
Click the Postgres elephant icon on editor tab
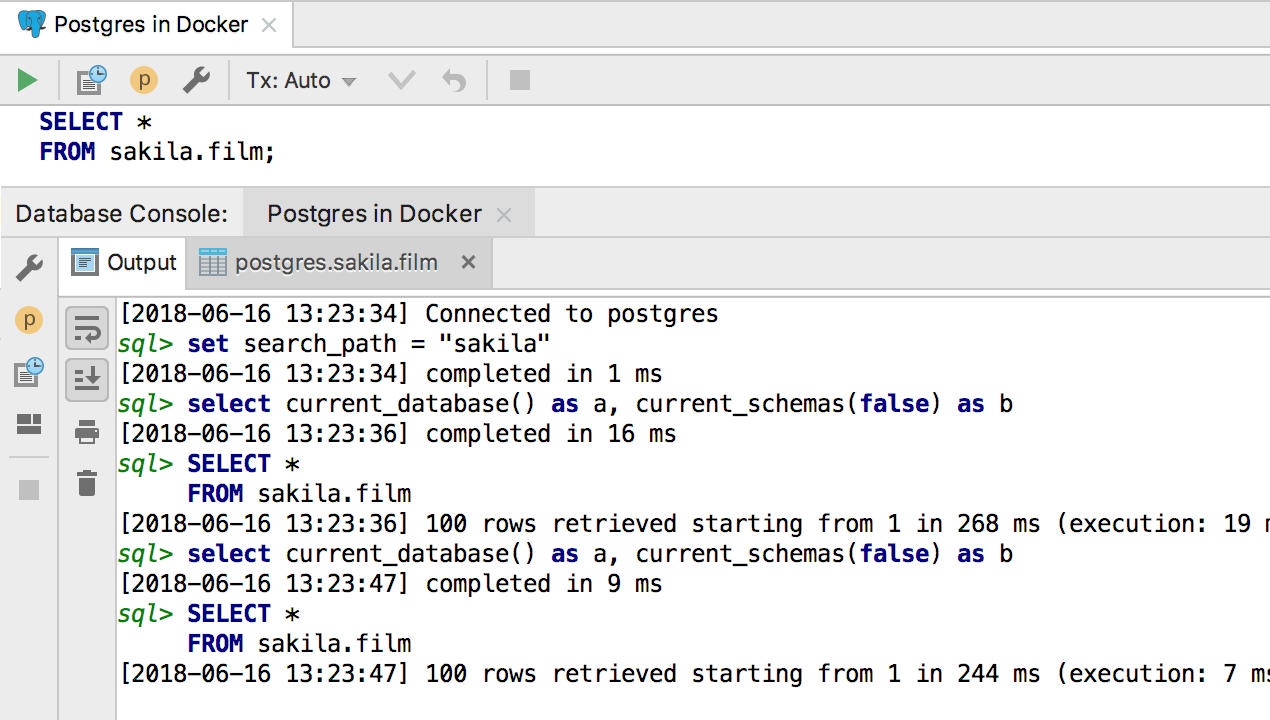point(32,24)
